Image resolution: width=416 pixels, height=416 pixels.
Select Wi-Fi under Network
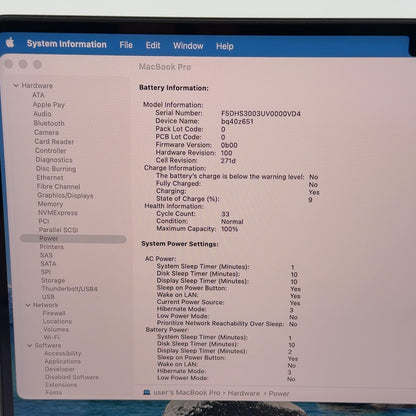click(x=51, y=337)
